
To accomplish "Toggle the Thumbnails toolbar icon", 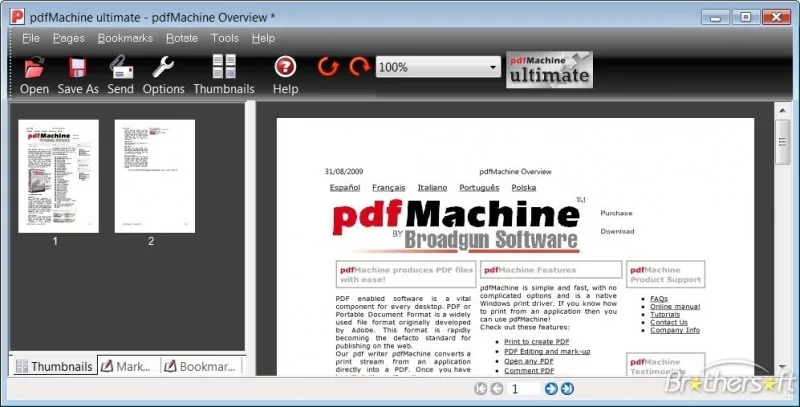I will (224, 66).
